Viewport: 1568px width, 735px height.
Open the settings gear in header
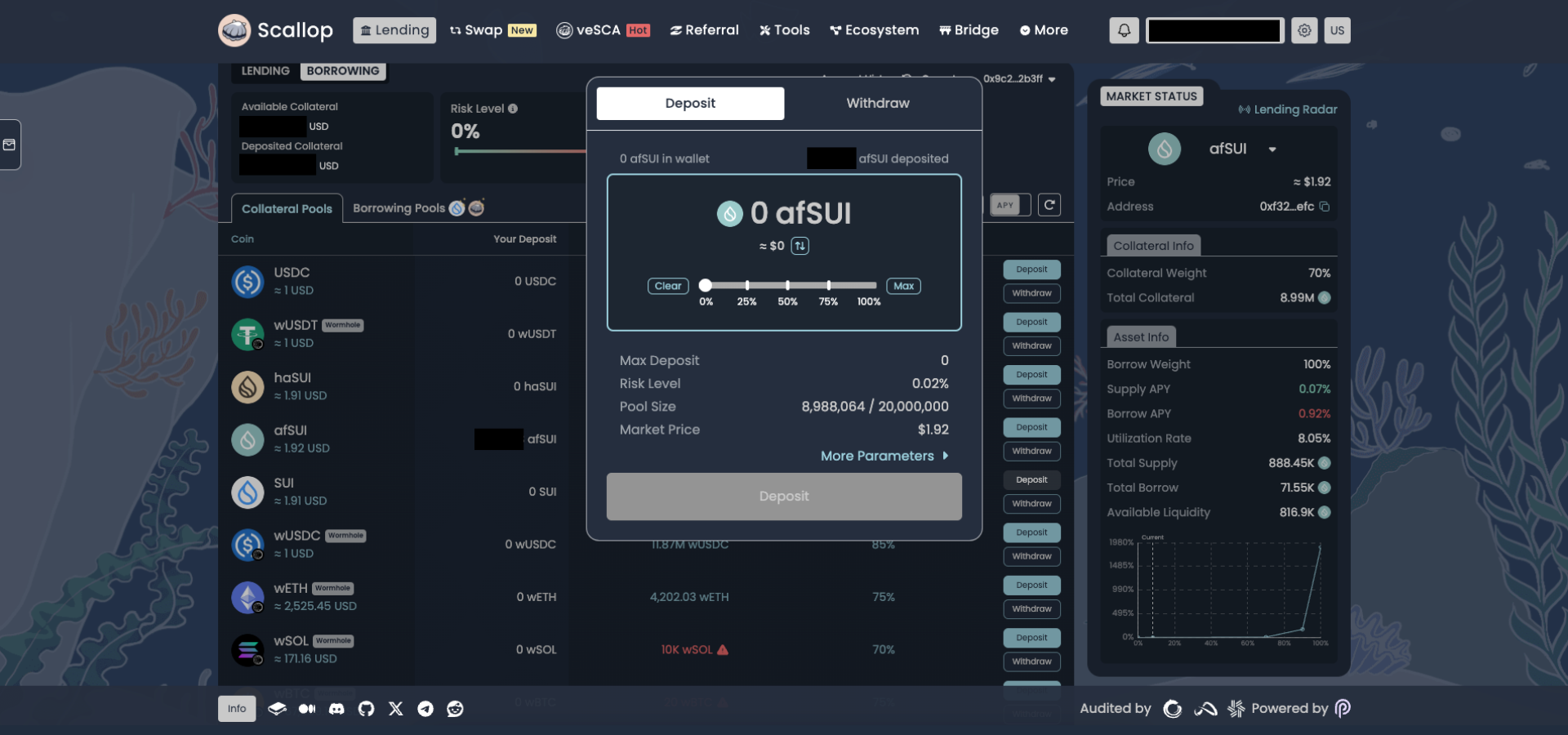click(1304, 30)
